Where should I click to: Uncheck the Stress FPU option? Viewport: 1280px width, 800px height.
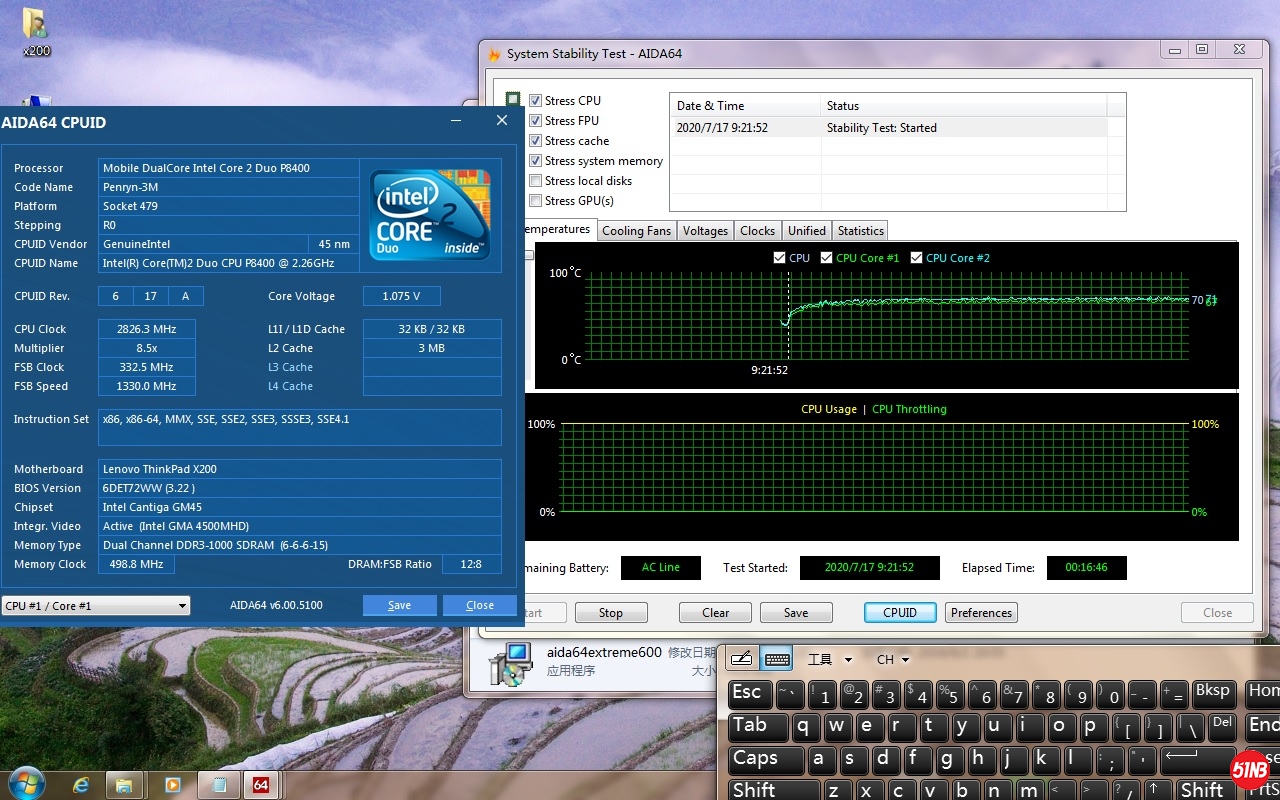(536, 121)
